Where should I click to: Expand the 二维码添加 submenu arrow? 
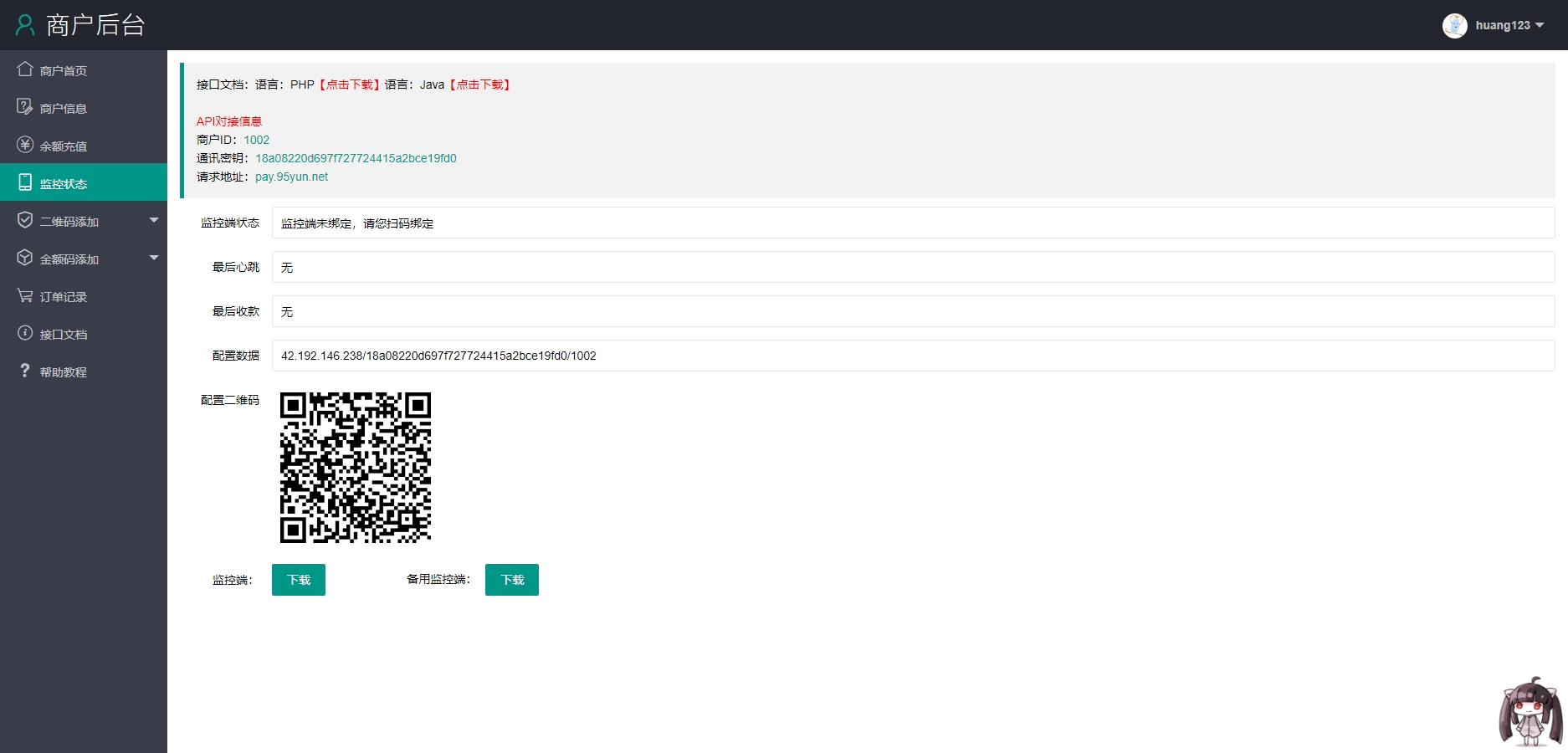(x=154, y=220)
